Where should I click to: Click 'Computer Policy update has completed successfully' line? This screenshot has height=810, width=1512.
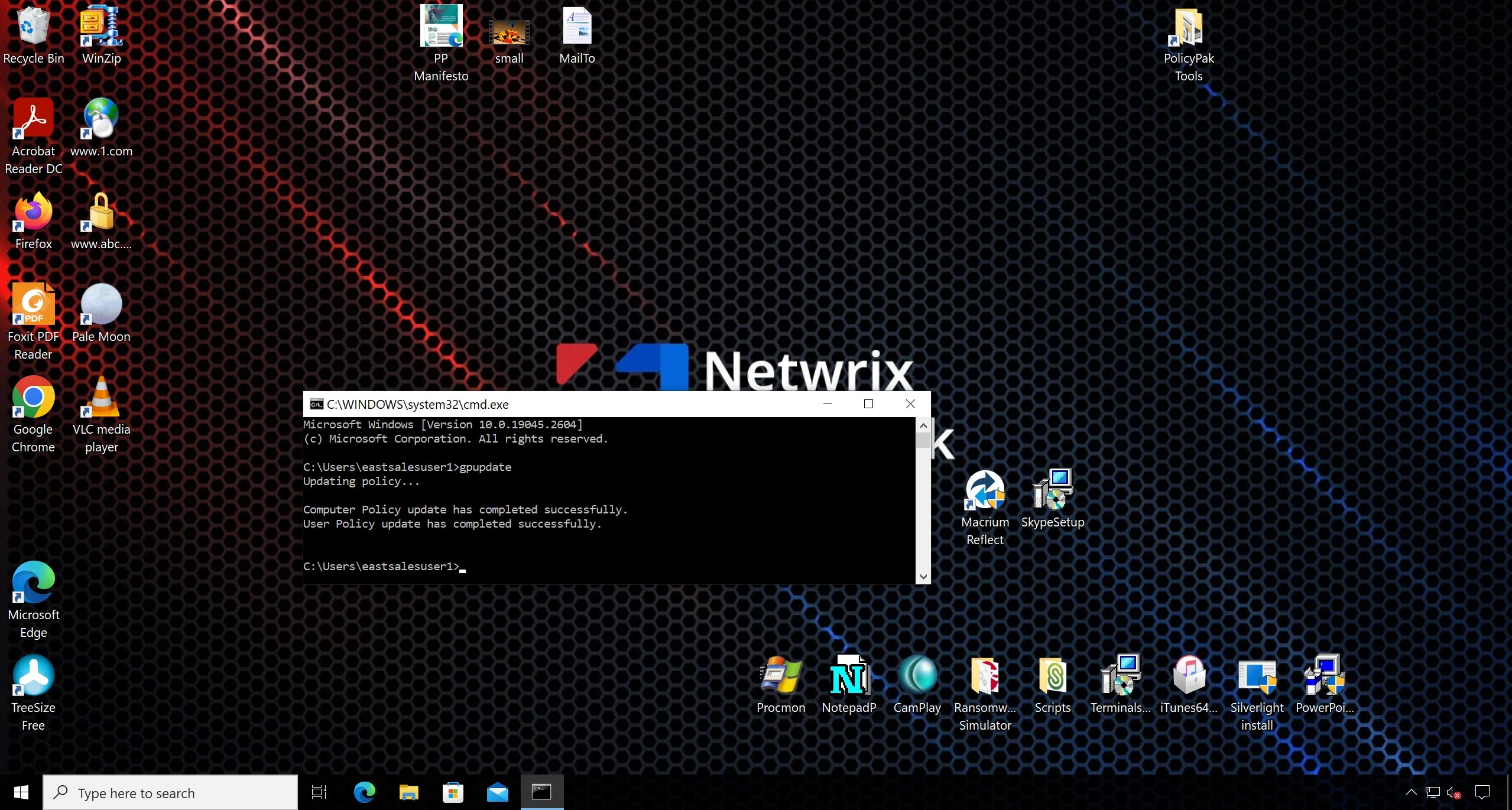465,509
